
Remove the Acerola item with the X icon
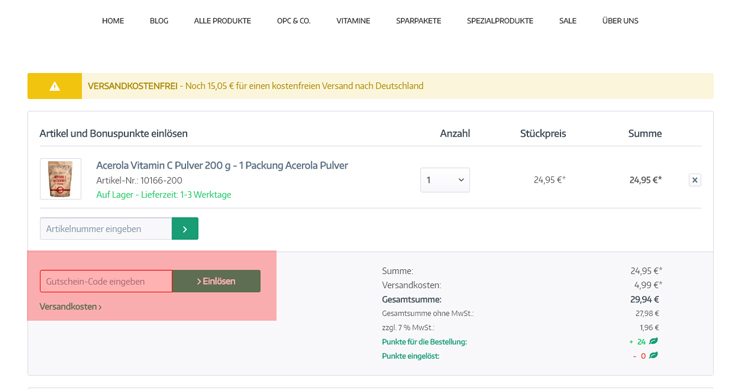pyautogui.click(x=694, y=180)
